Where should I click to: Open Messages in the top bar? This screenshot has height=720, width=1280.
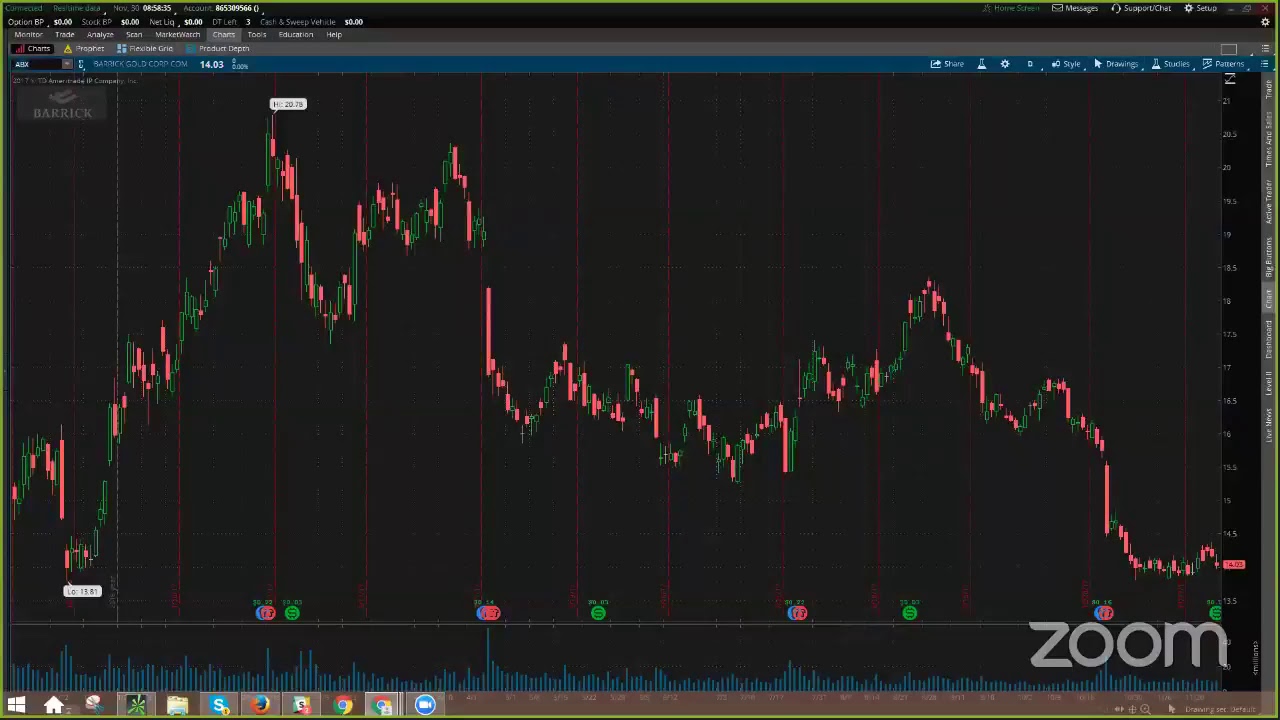1075,8
